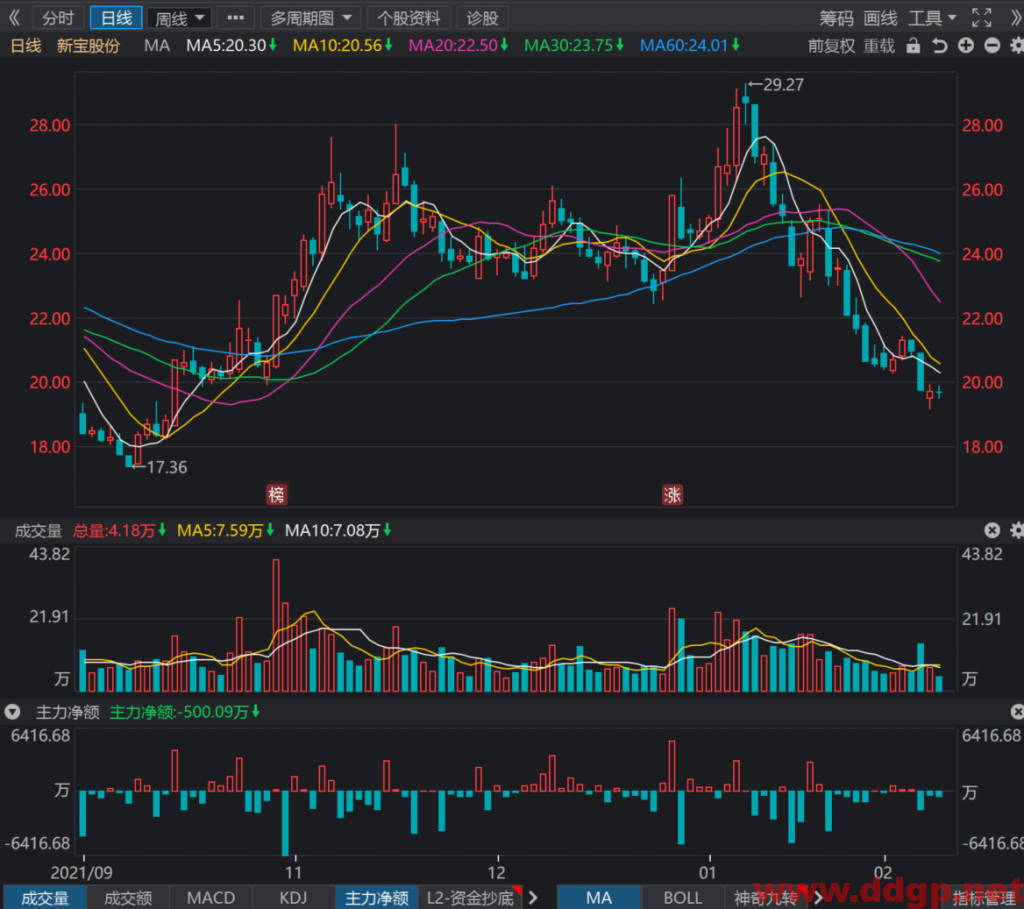
Task: Click the 11 month axis marker
Action: click(294, 872)
